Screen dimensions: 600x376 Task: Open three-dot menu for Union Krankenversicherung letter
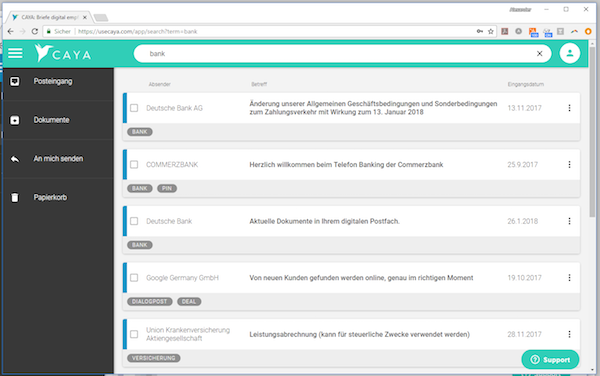click(x=569, y=334)
